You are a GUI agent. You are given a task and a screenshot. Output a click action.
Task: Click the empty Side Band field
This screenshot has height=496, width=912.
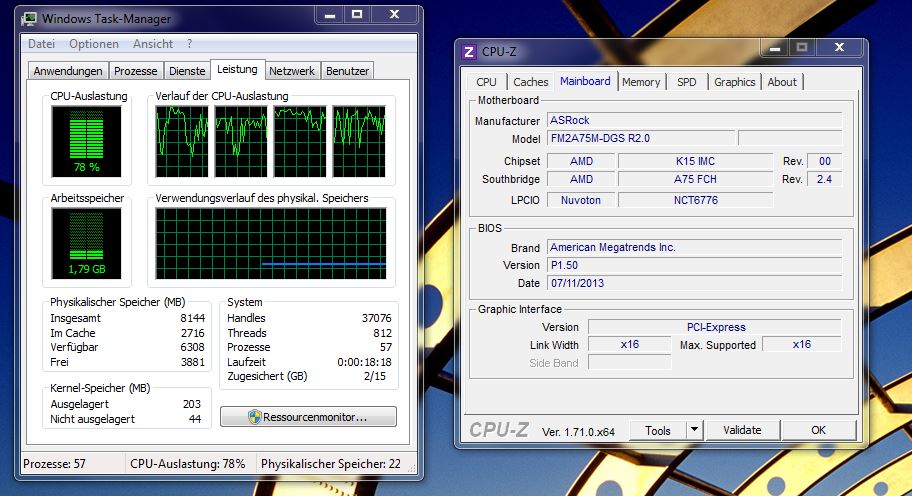629,362
